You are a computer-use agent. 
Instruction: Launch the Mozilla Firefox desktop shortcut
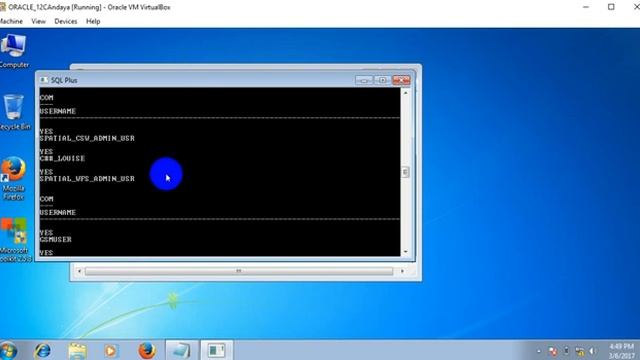click(x=13, y=178)
